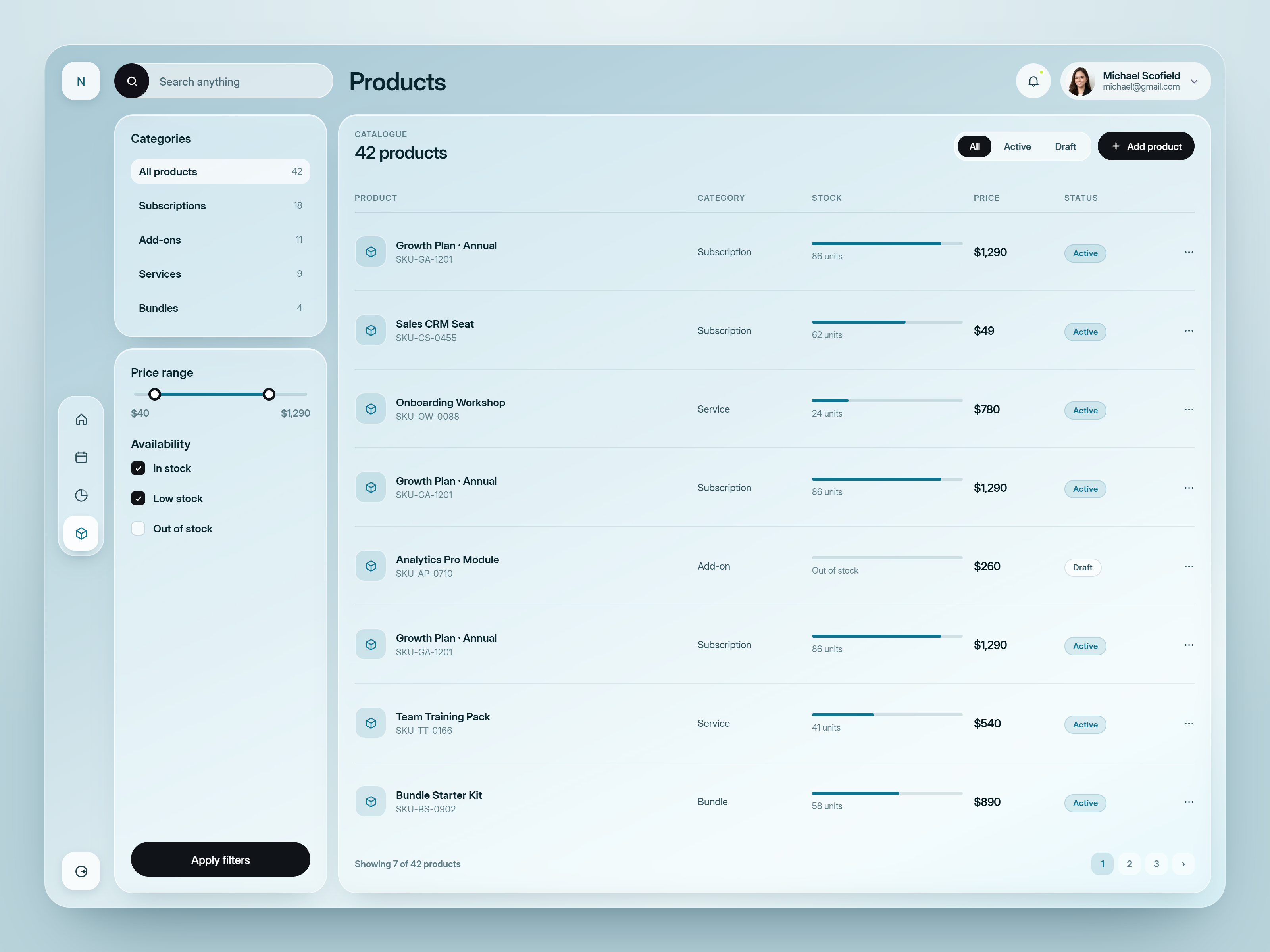Open more options for Team Training Pack
The height and width of the screenshot is (952, 1270).
pyautogui.click(x=1189, y=724)
